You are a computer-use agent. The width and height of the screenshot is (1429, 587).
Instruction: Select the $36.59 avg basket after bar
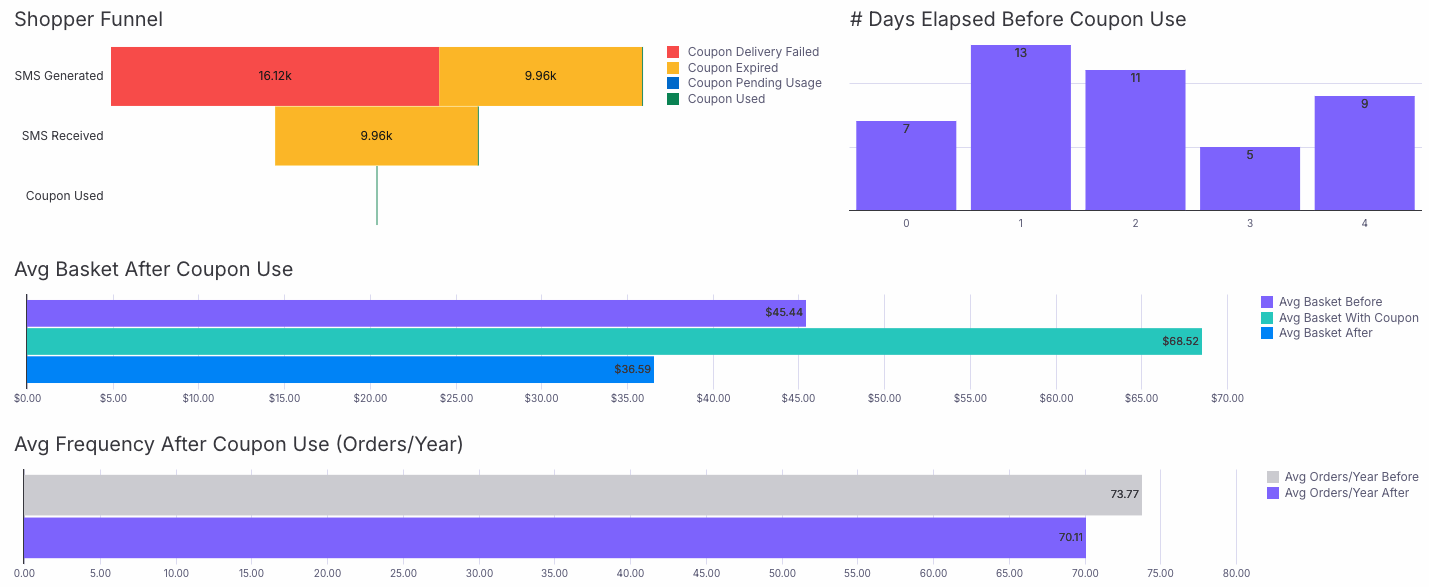340,369
